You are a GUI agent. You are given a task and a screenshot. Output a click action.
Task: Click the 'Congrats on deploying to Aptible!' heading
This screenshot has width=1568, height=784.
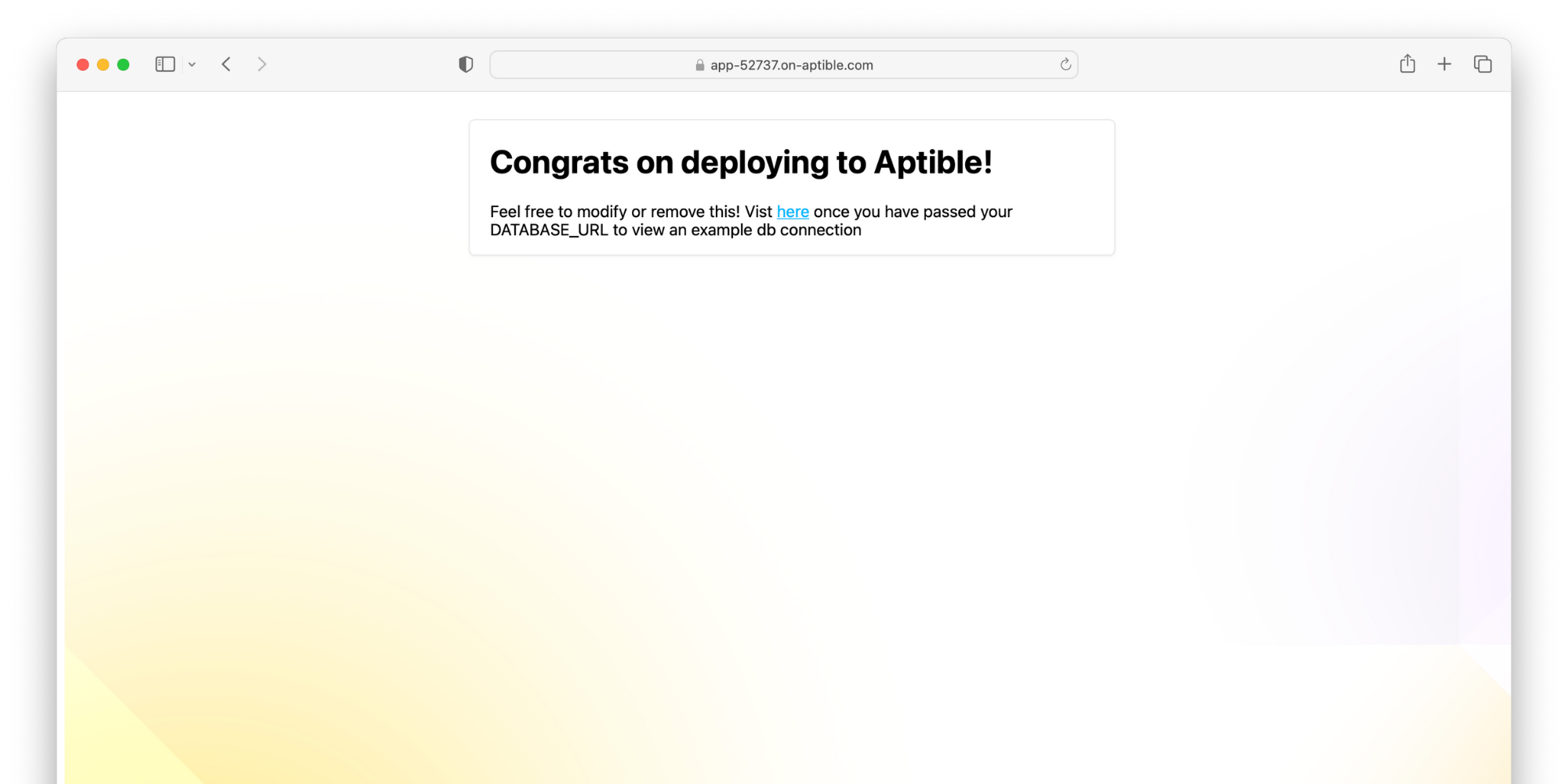741,162
